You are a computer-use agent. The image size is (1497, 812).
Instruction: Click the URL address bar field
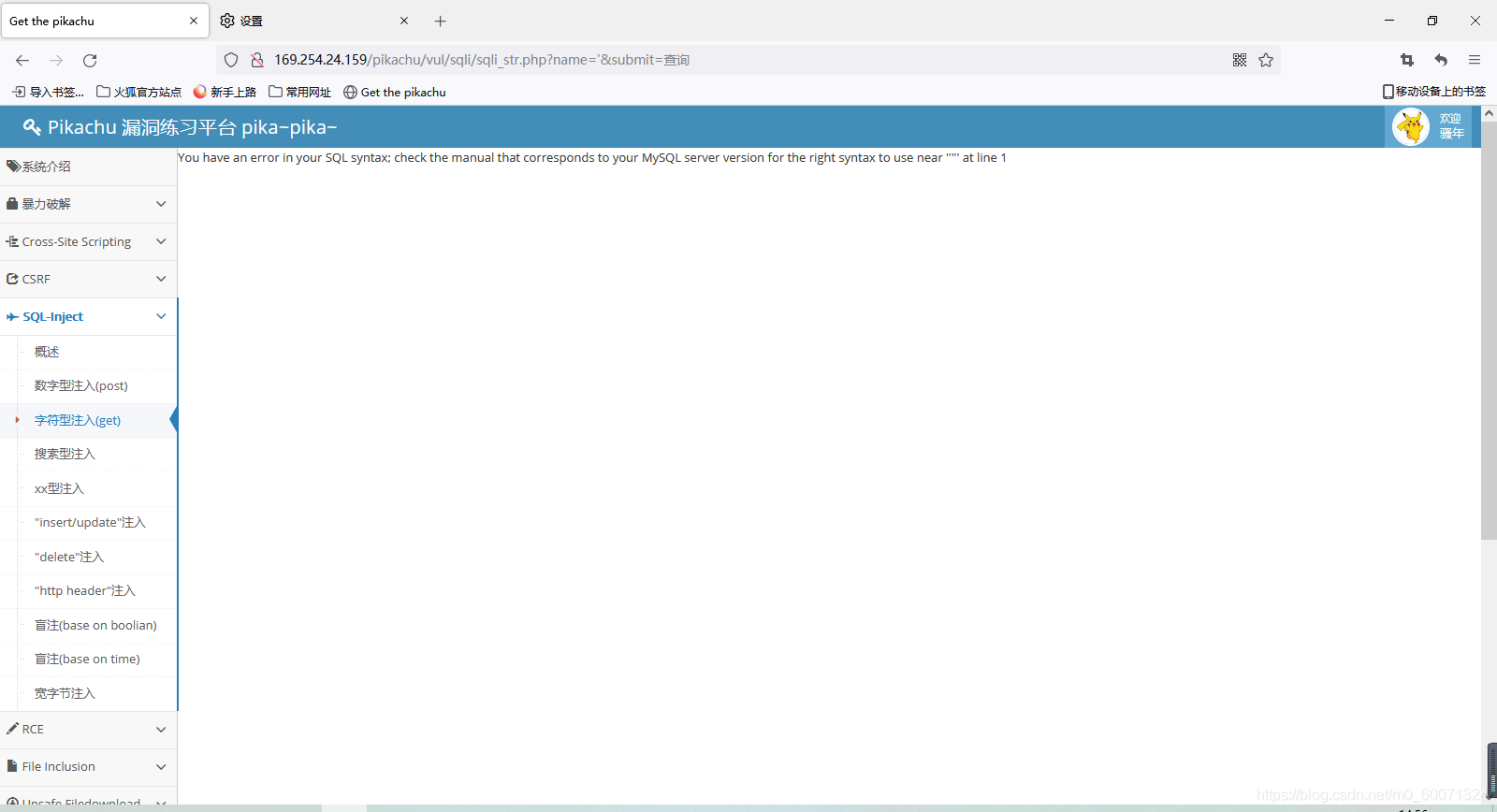pyautogui.click(x=748, y=60)
